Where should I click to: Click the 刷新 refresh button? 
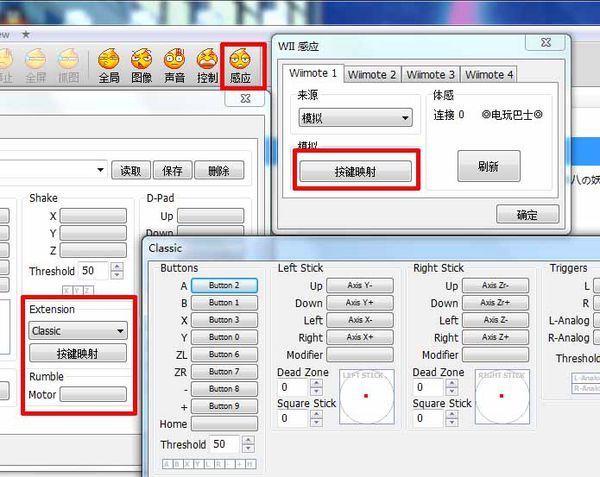pyautogui.click(x=489, y=166)
